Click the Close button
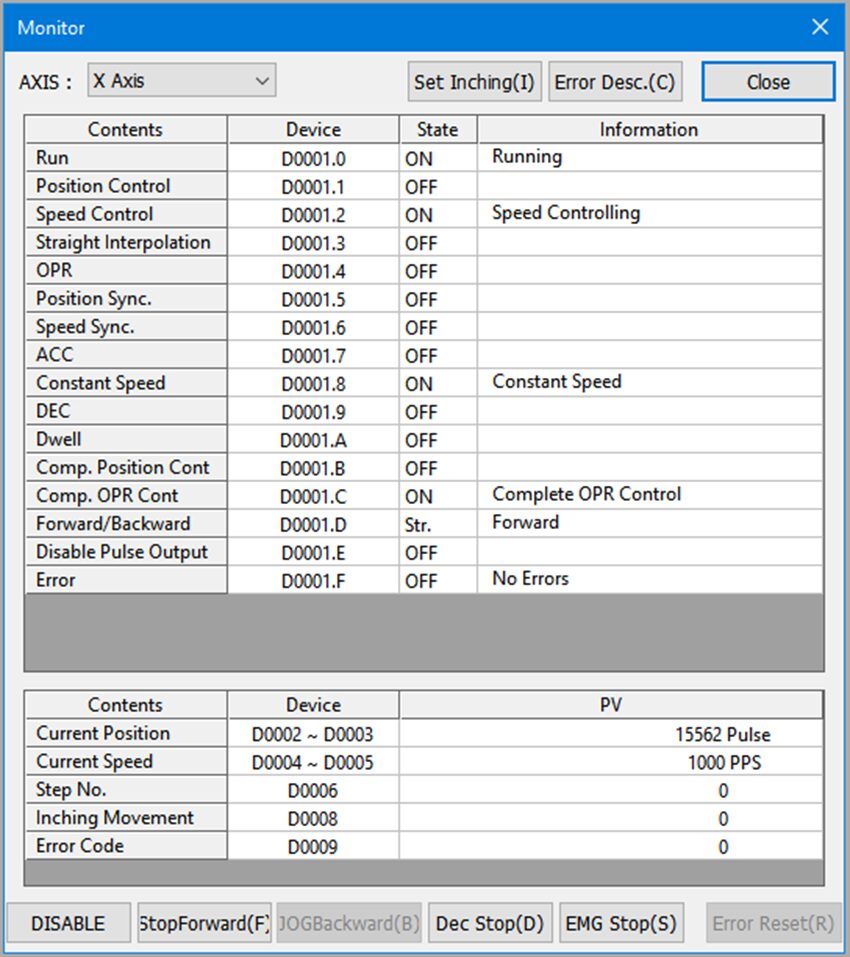Viewport: 850px width, 957px height. tap(768, 82)
